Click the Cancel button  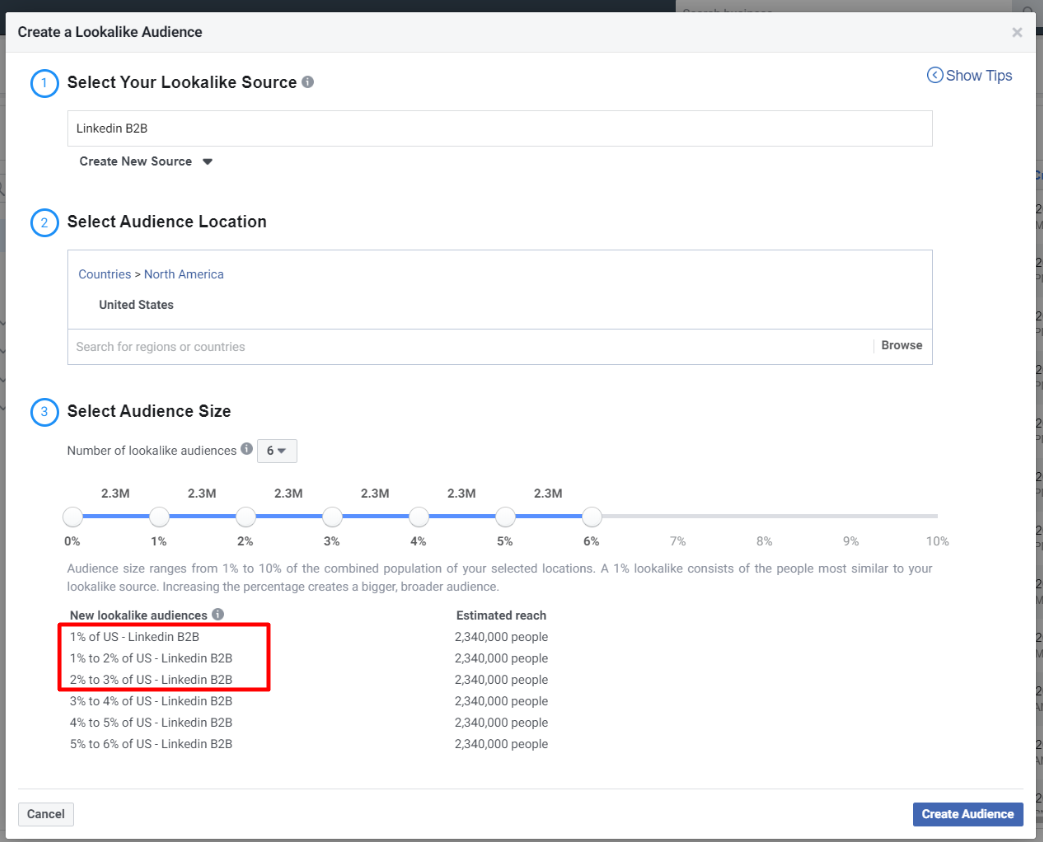pos(46,814)
